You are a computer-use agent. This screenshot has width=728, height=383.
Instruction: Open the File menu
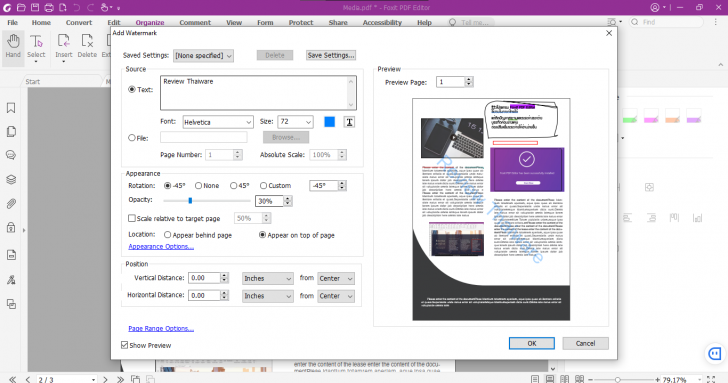tap(13, 22)
